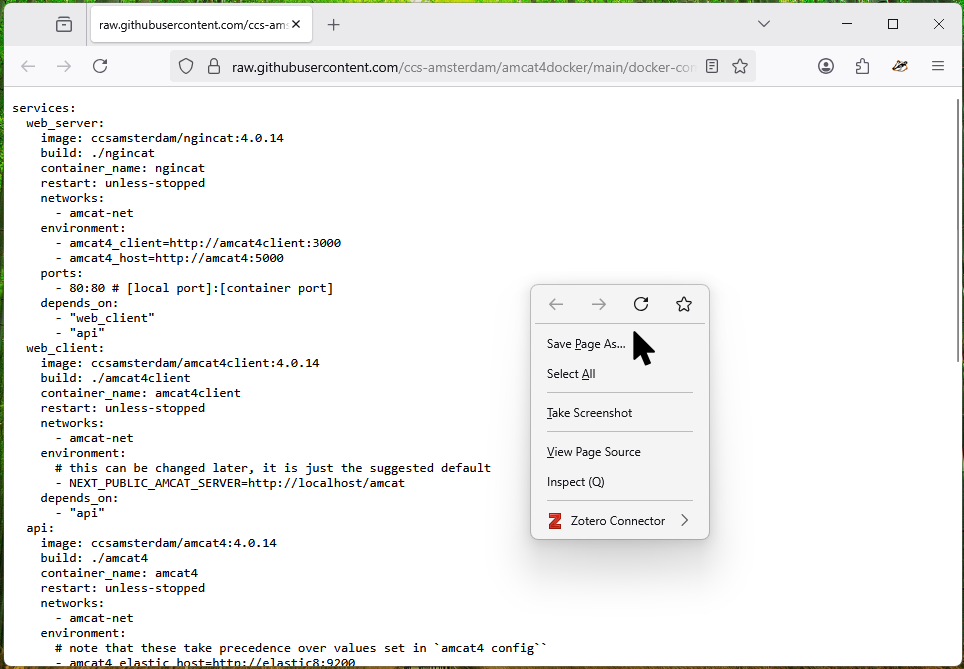Screen dimensions: 964x669
Task: Click the Reload icon in the context menu
Action: [x=641, y=304]
